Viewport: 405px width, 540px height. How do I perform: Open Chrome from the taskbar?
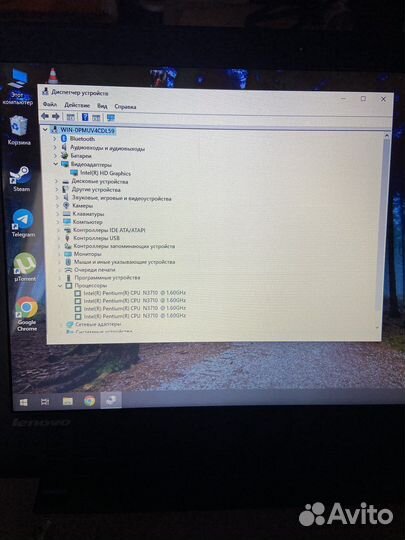90,401
